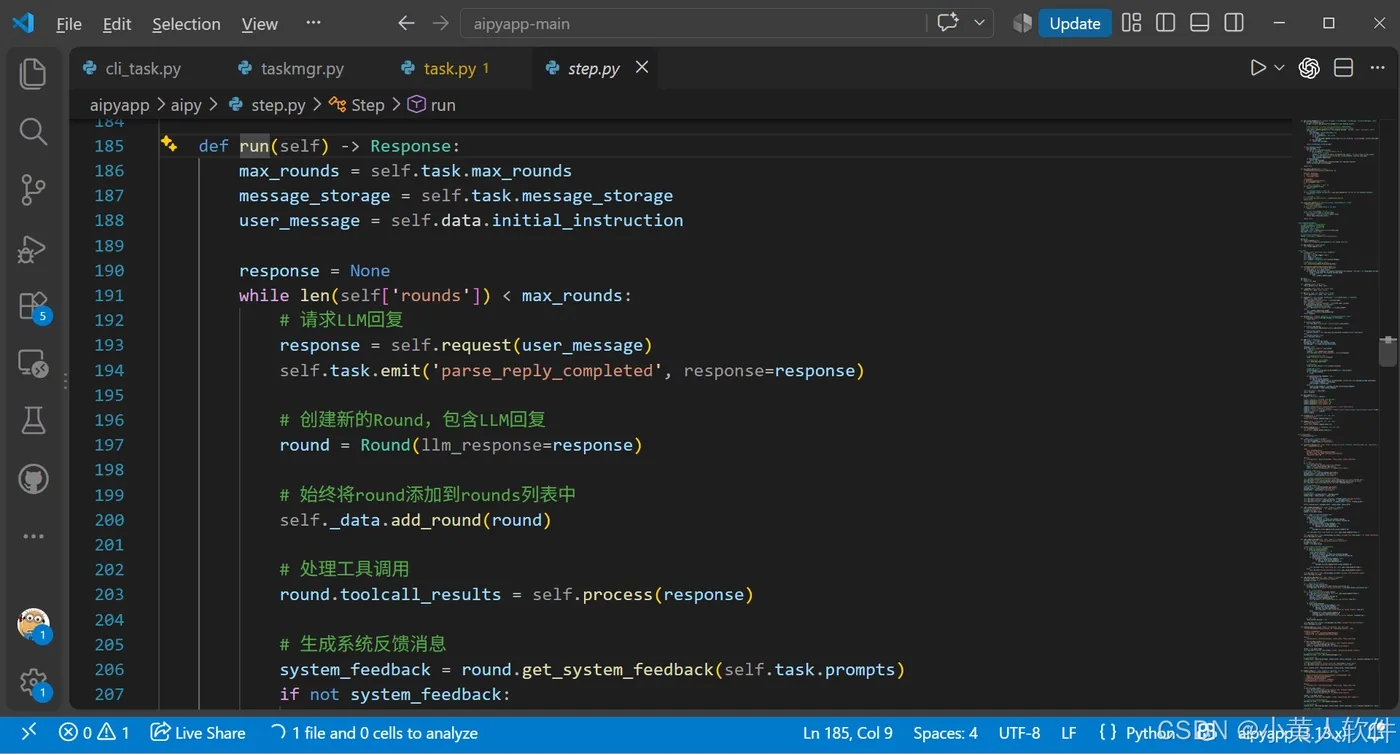
Task: Open the Chat icon in the title bar
Action: 948,23
